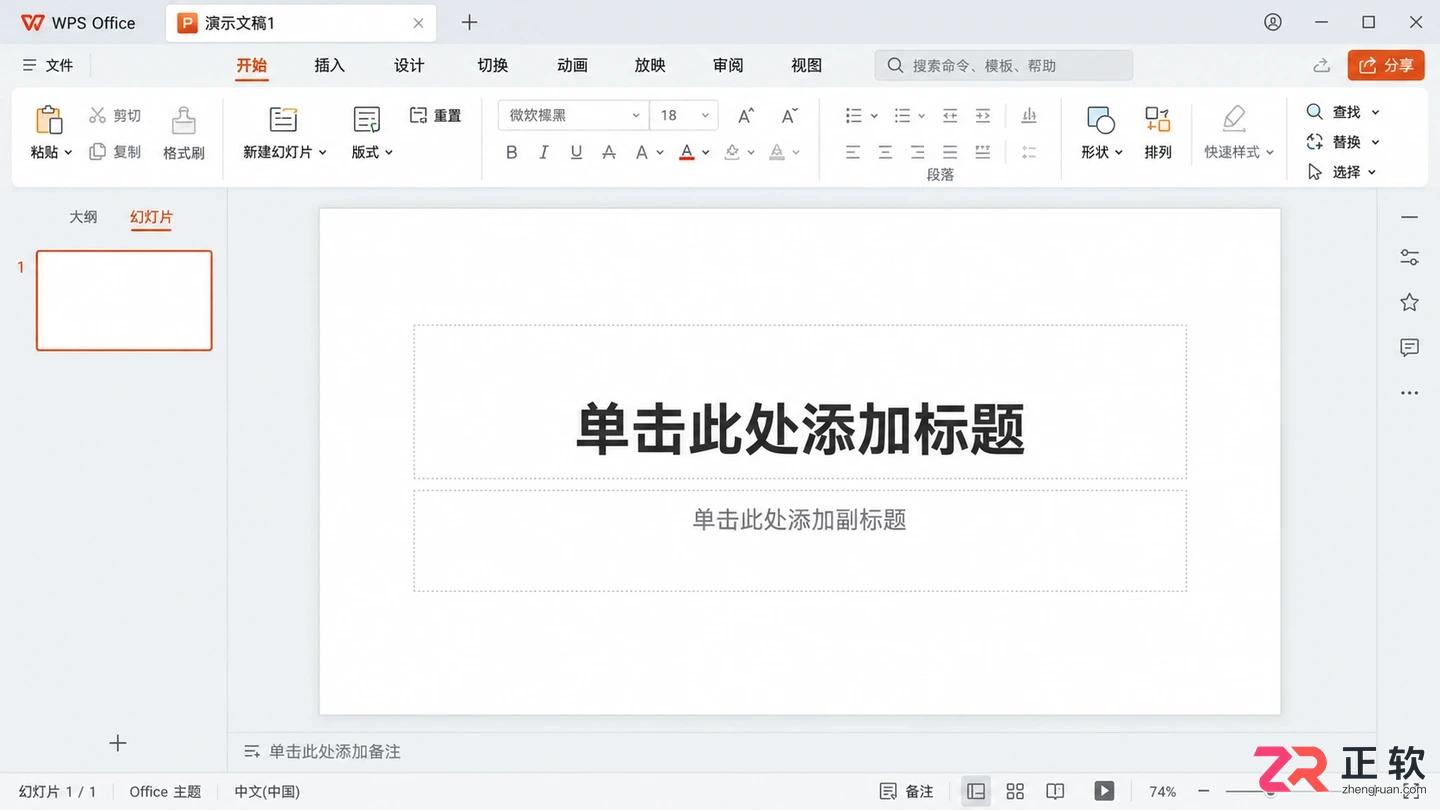Switch to slide sorter grid view
This screenshot has height=810, width=1440.
[x=1015, y=791]
